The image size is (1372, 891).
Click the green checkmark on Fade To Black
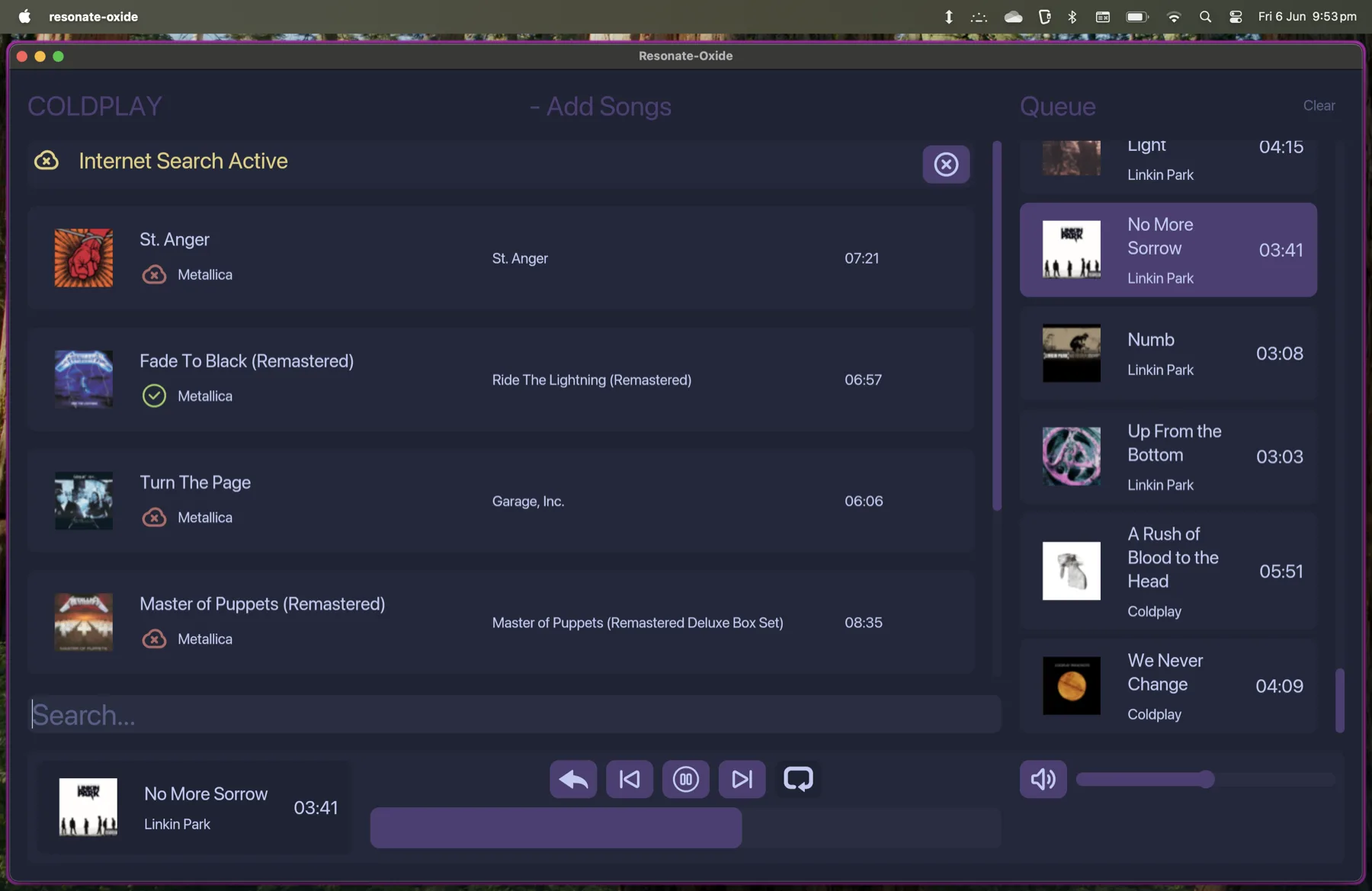[154, 396]
